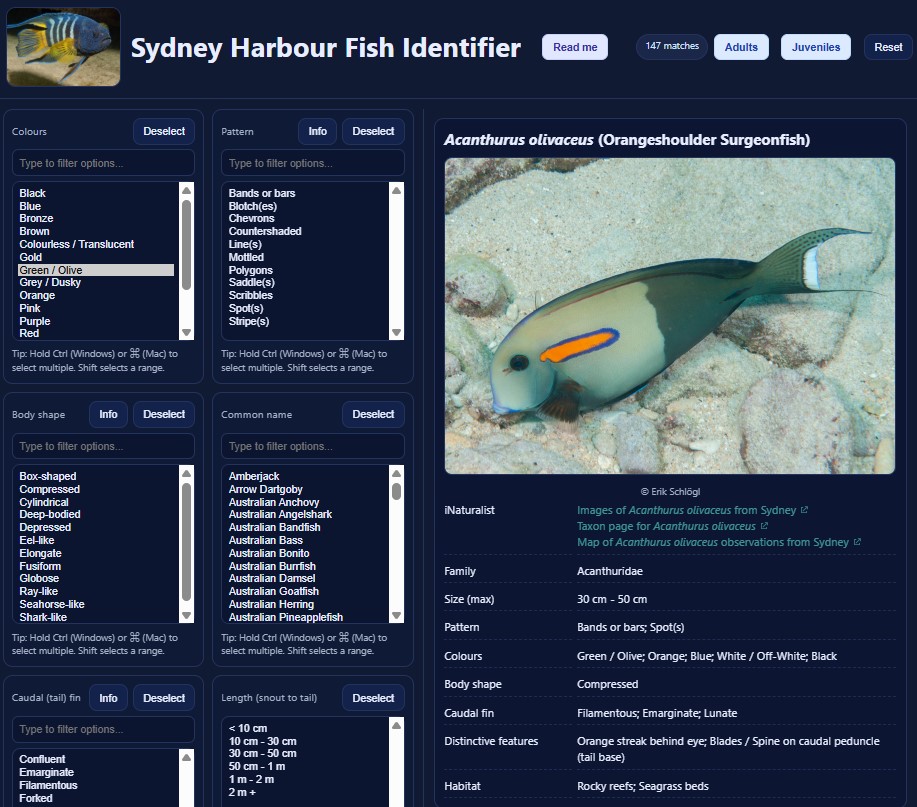This screenshot has height=807, width=917.
Task: Select Bronze colour option
Action: tap(96, 218)
